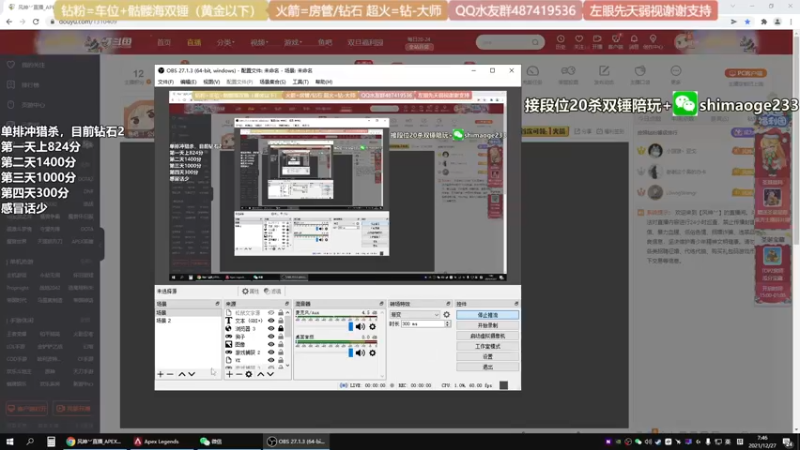Enable 工作室模式 studio mode
800x450 pixels.
488,346
